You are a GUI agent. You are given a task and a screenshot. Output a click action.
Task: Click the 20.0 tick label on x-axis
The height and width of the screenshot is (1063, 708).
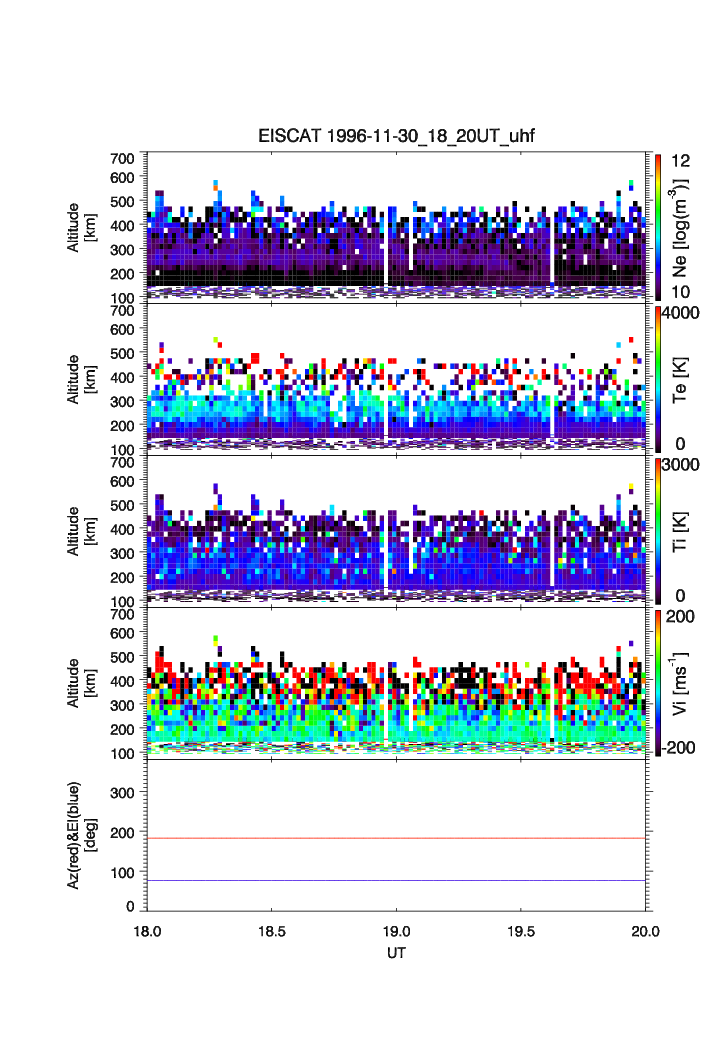[x=645, y=931]
